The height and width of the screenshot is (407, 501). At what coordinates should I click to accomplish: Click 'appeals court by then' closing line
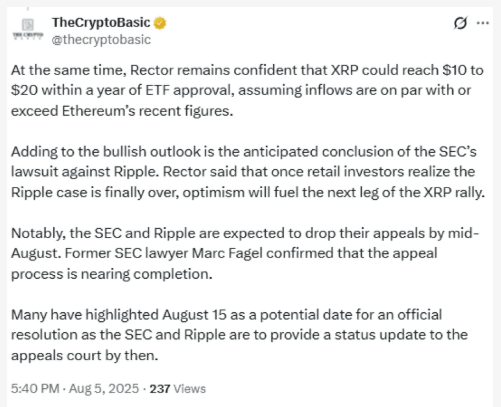[84, 356]
